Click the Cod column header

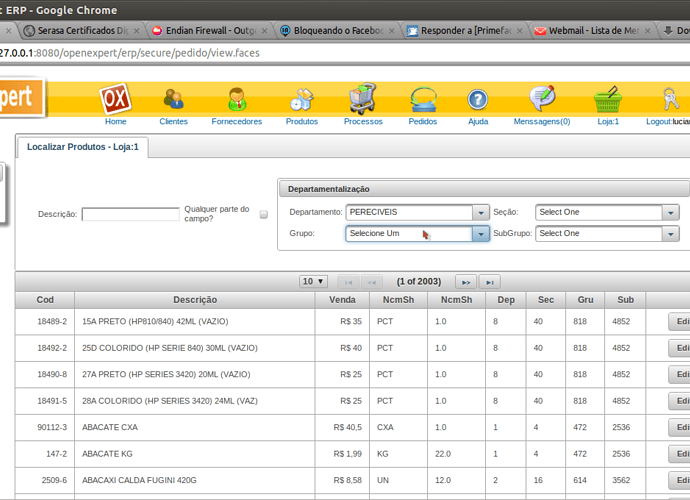(x=45, y=300)
